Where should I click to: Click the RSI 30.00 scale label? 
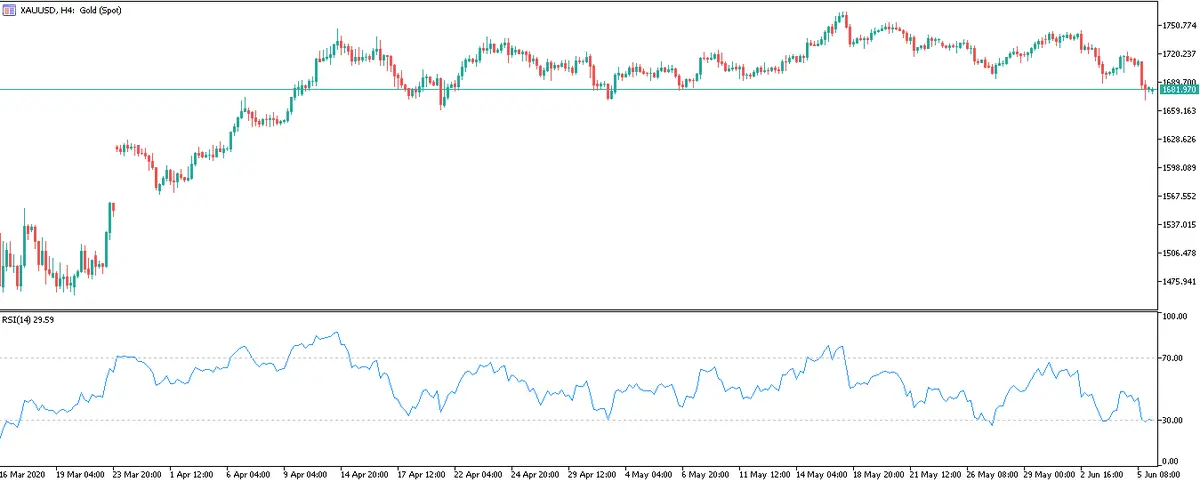click(1172, 420)
